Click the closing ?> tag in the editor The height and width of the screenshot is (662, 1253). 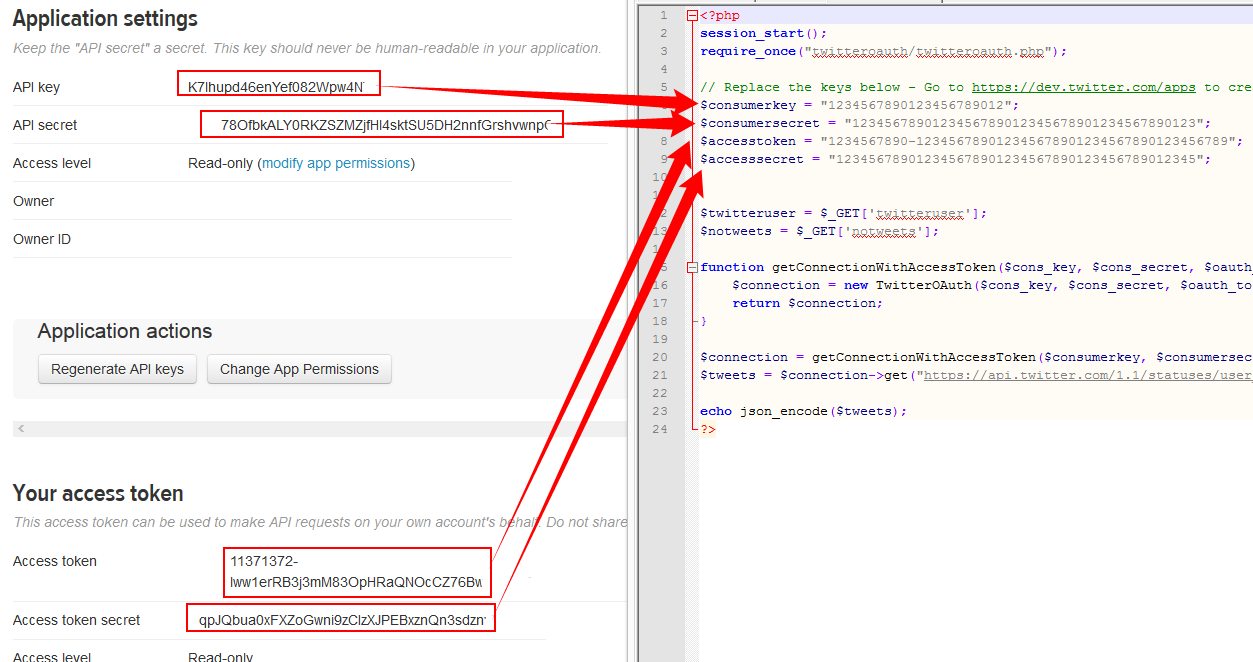point(708,429)
